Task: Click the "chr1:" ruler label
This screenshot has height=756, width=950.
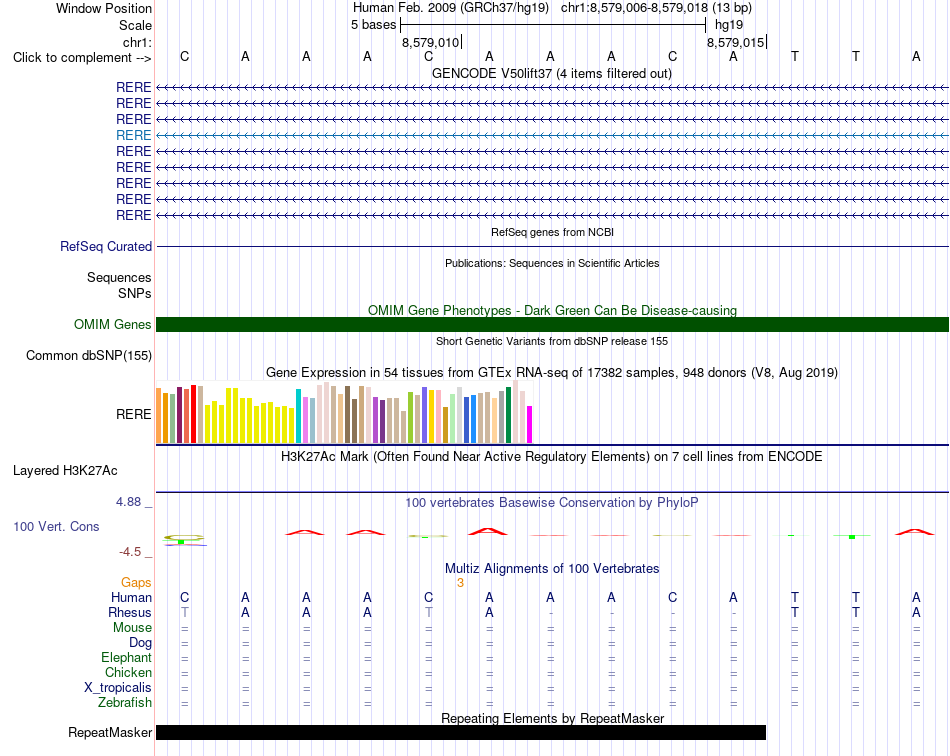Action: coord(137,42)
